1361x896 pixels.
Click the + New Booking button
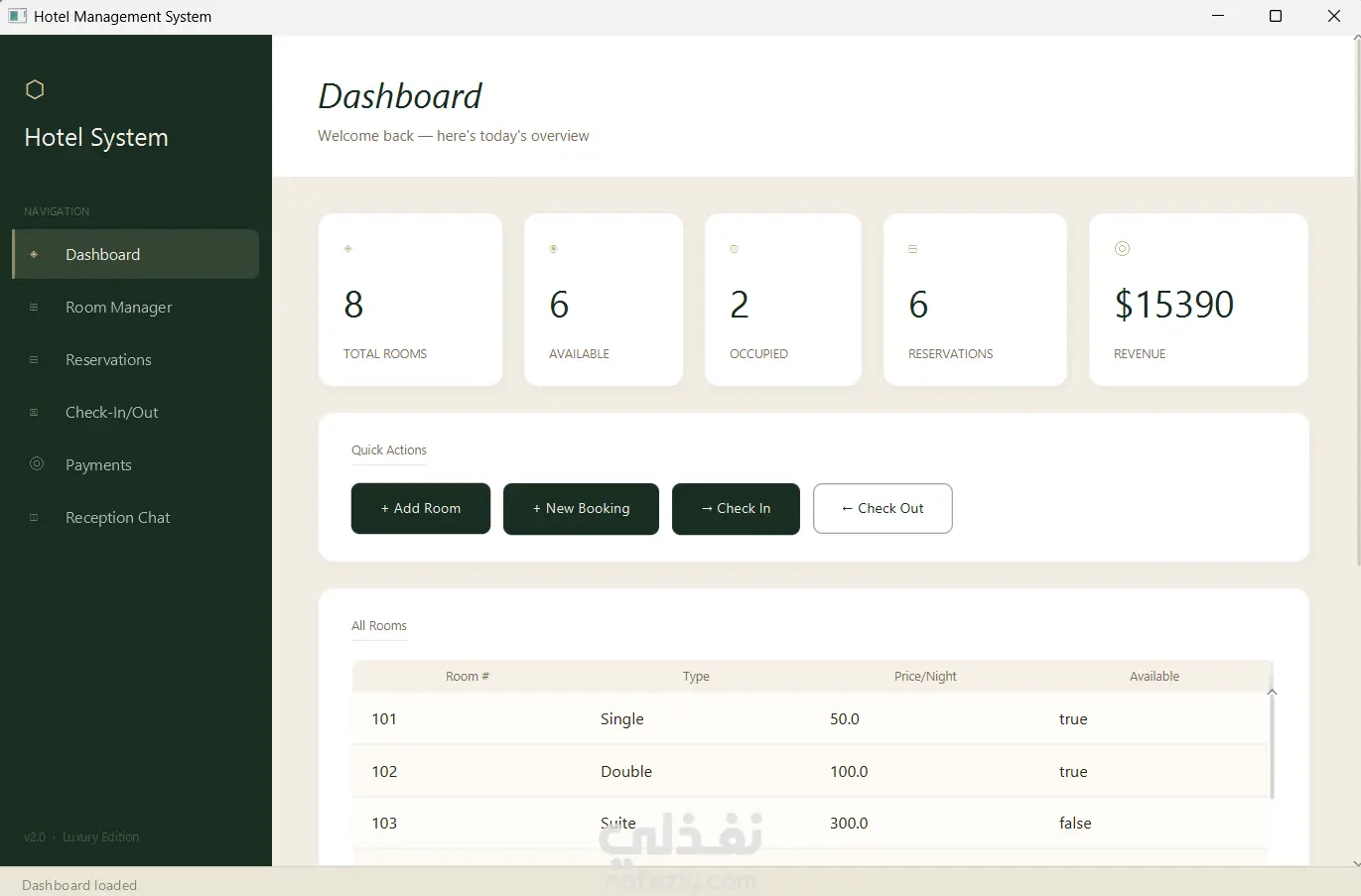click(x=581, y=508)
